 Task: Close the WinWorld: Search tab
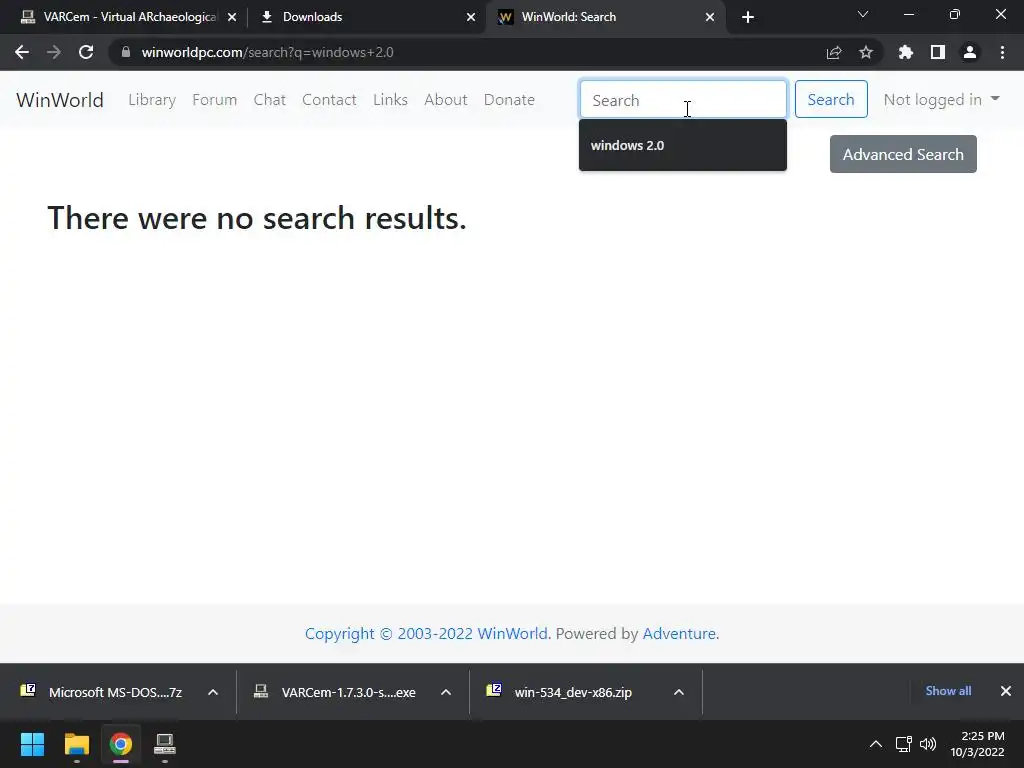pos(710,17)
